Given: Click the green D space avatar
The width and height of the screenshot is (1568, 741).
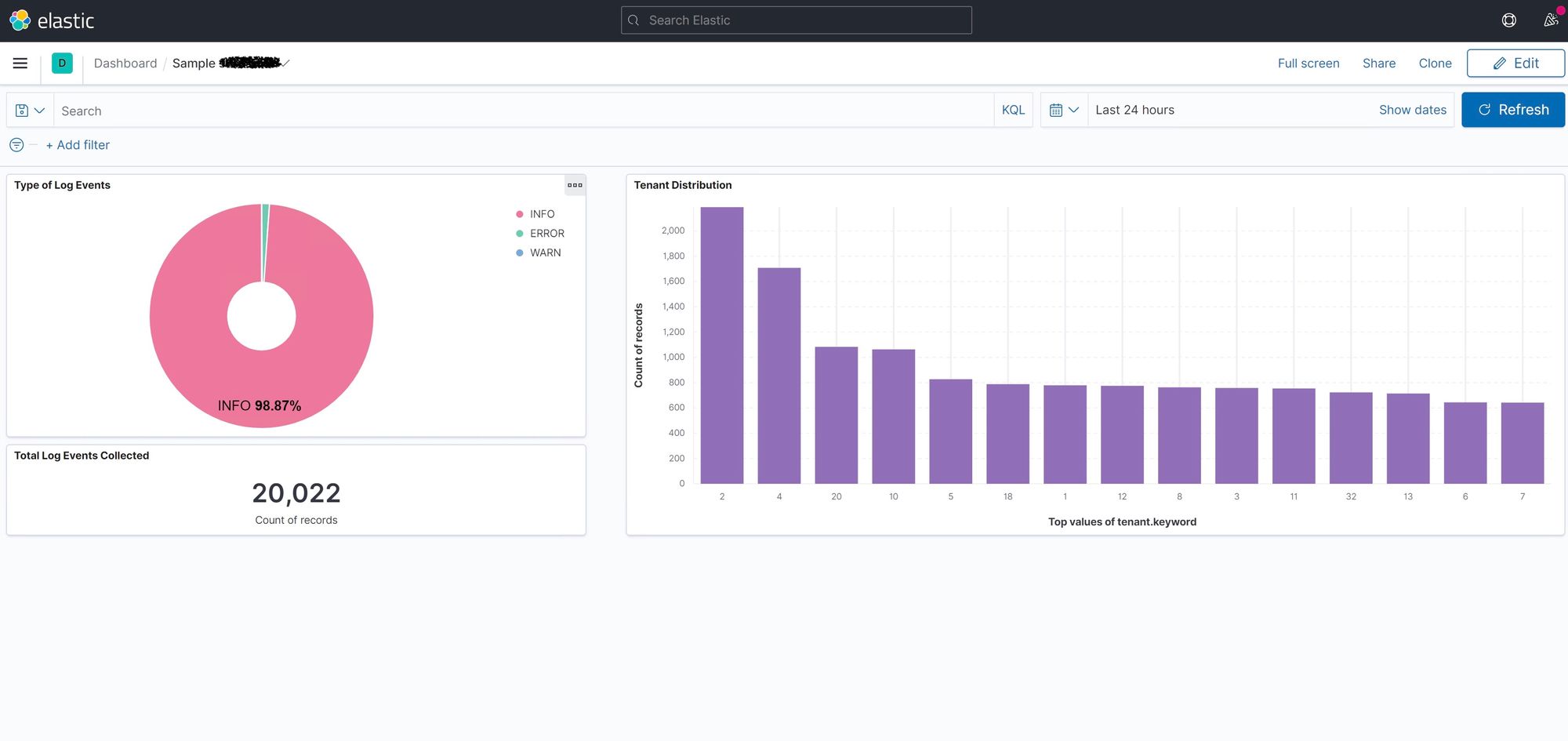Looking at the screenshot, I should pos(62,63).
